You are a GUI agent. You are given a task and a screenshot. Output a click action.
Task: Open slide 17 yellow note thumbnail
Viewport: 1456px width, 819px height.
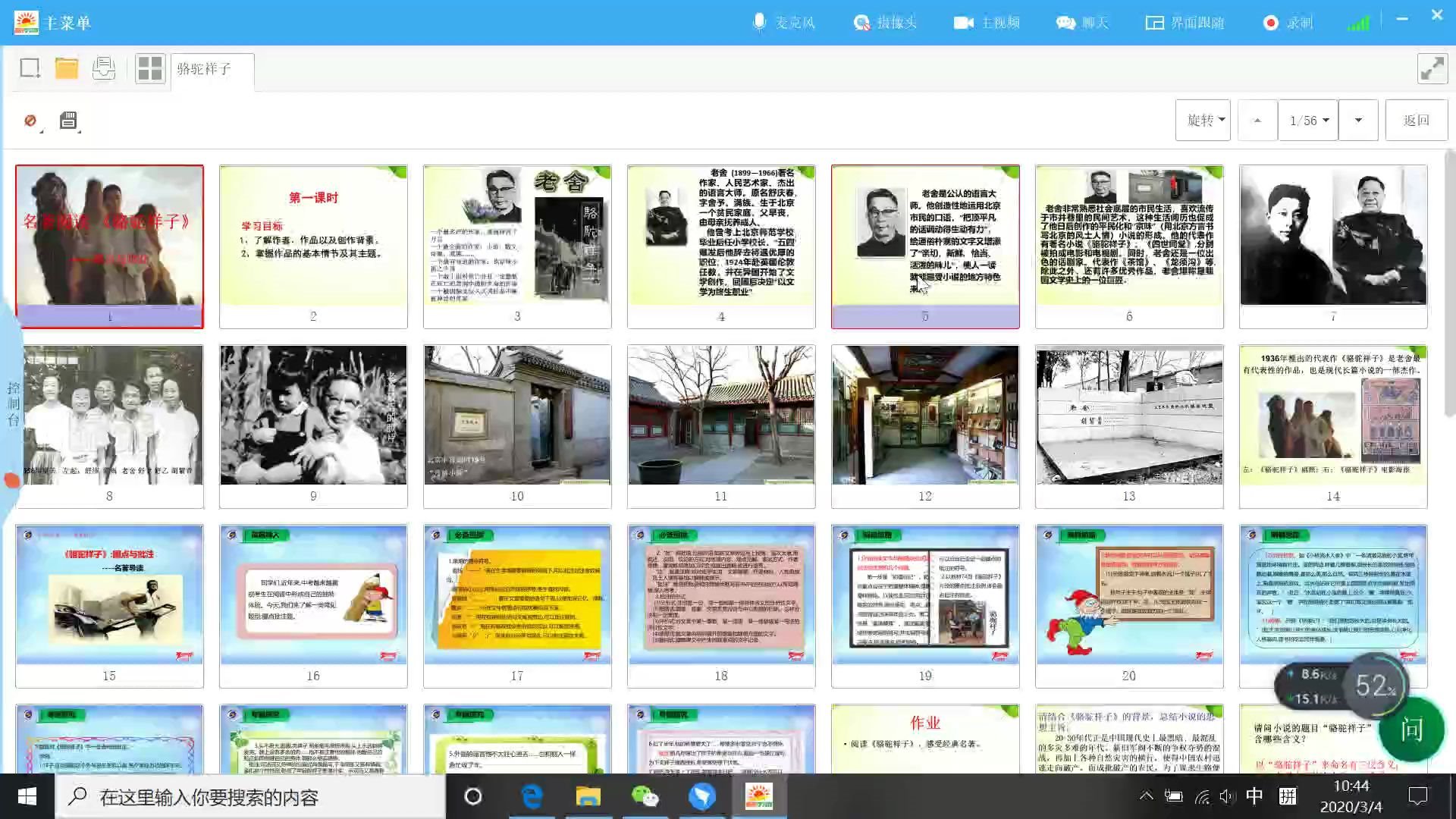517,606
